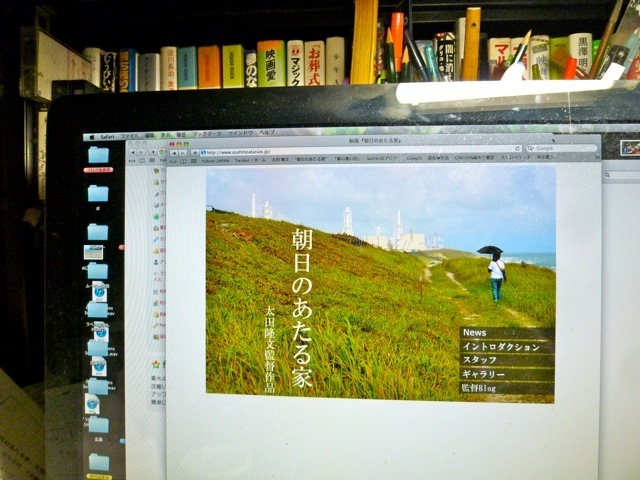Click the plus button in the rear Safari window

click(x=153, y=152)
